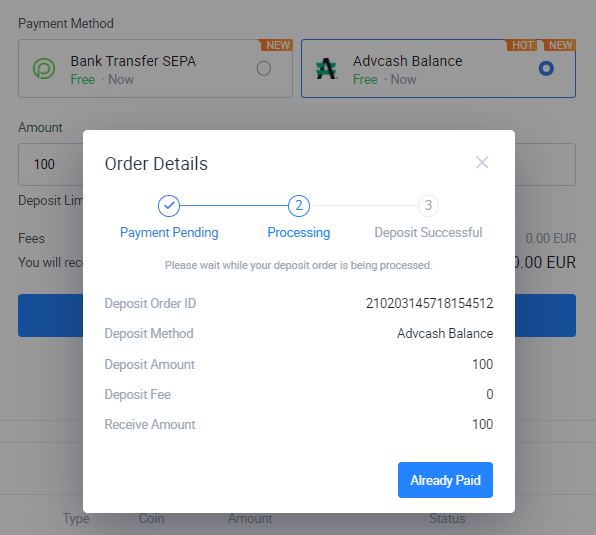Image resolution: width=596 pixels, height=535 pixels.
Task: Click the Status column header
Action: point(447,519)
